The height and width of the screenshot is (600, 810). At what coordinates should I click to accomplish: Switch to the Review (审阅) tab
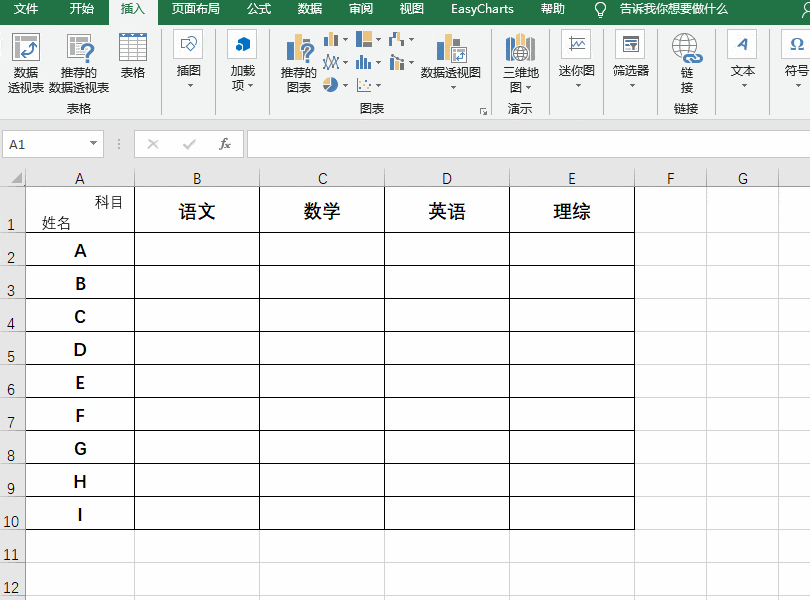[361, 9]
